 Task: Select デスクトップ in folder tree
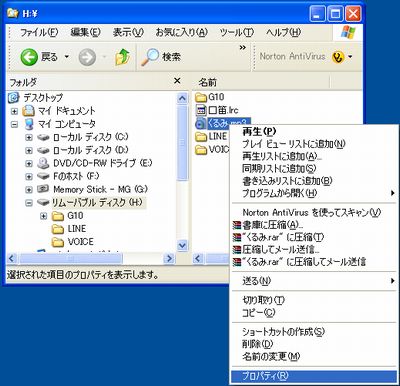(43, 98)
